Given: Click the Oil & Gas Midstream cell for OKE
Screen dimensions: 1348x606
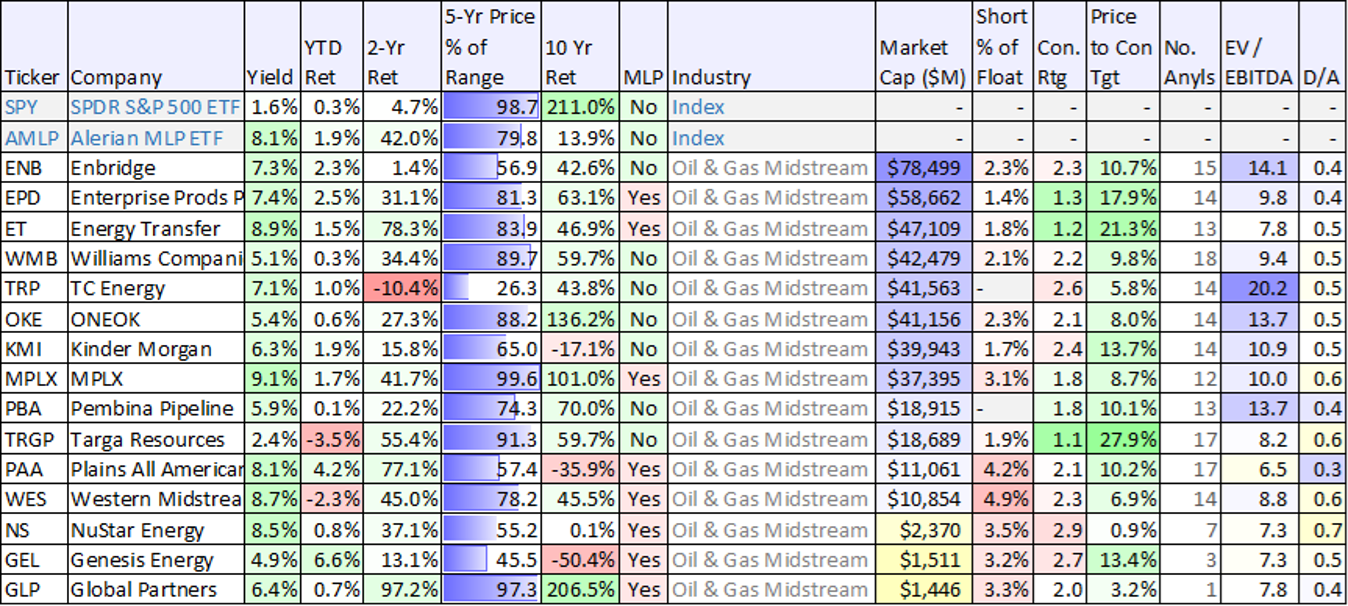Looking at the screenshot, I should (772, 319).
